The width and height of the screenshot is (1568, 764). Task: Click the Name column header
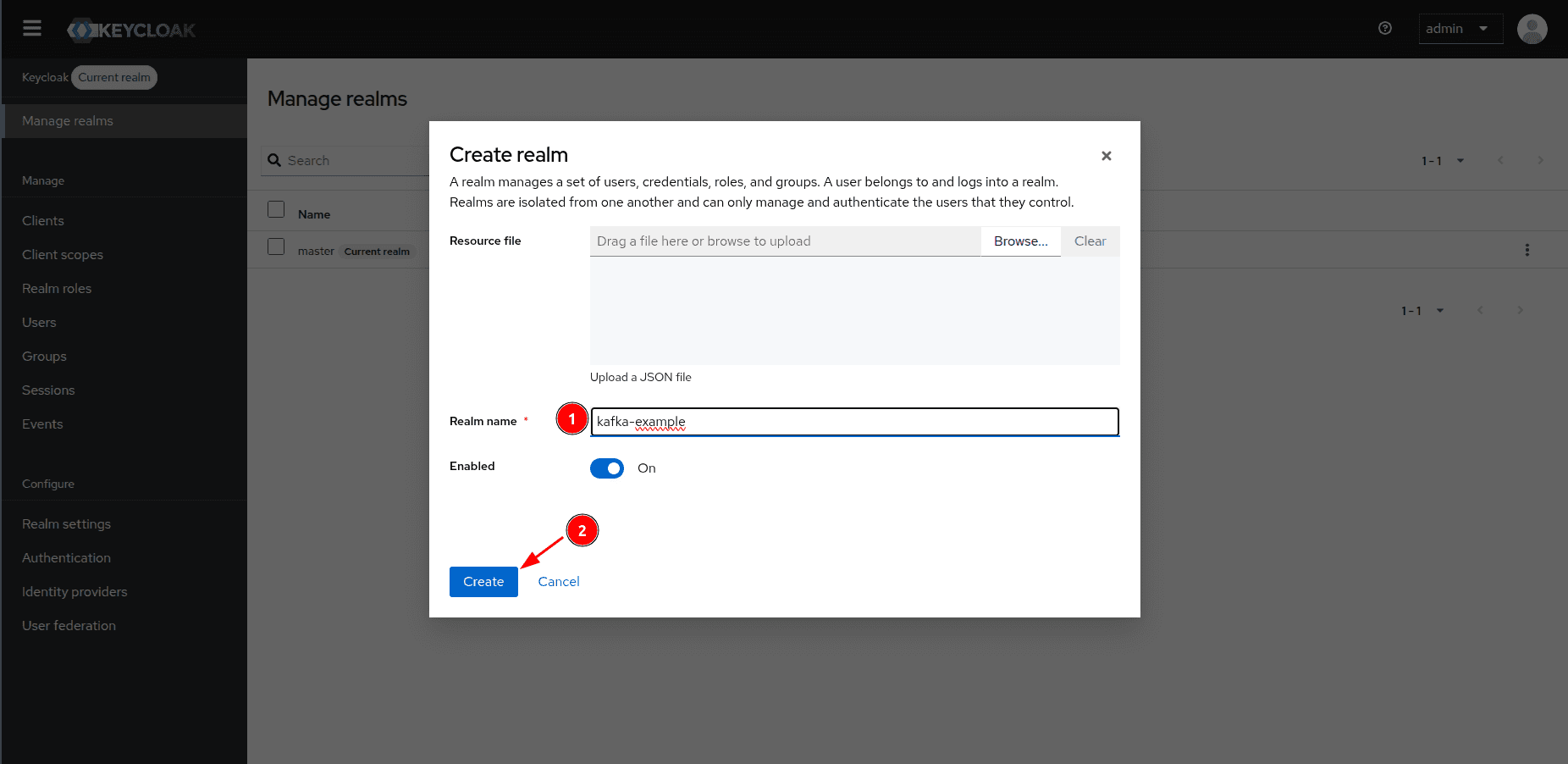click(x=314, y=215)
